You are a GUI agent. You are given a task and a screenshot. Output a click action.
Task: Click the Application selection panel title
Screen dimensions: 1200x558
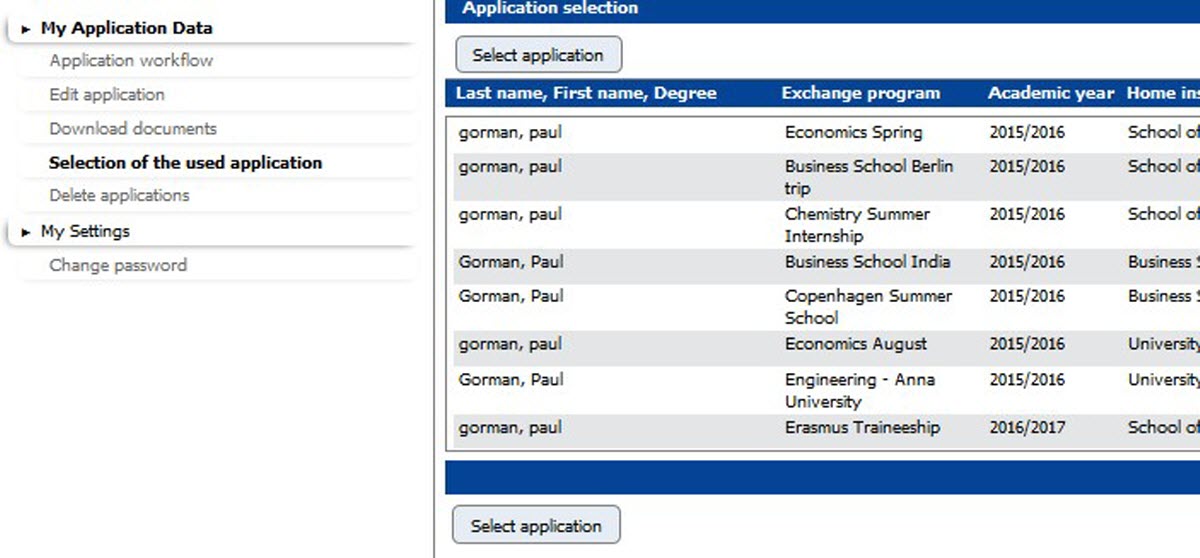click(x=550, y=8)
